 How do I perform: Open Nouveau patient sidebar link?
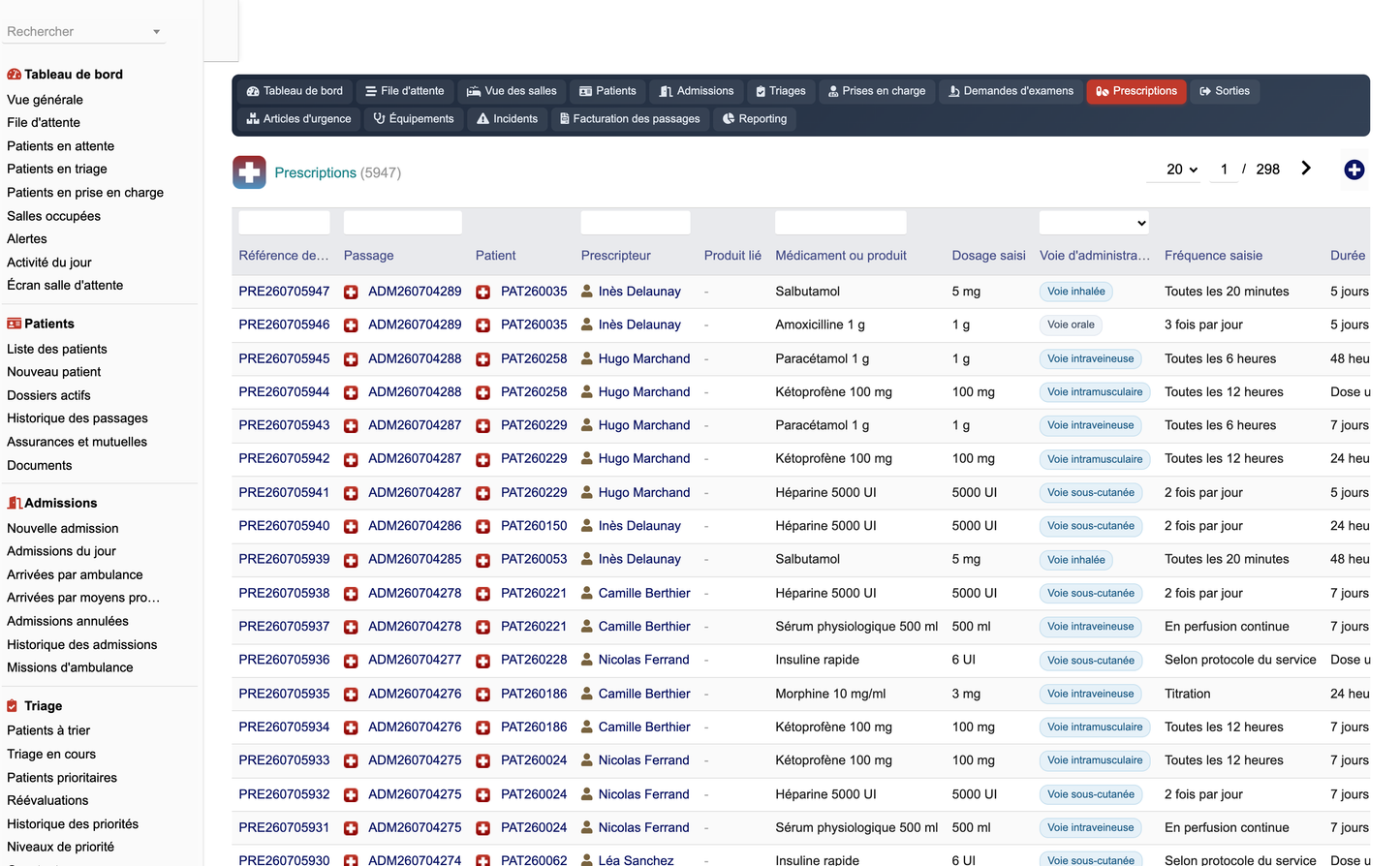(53, 372)
